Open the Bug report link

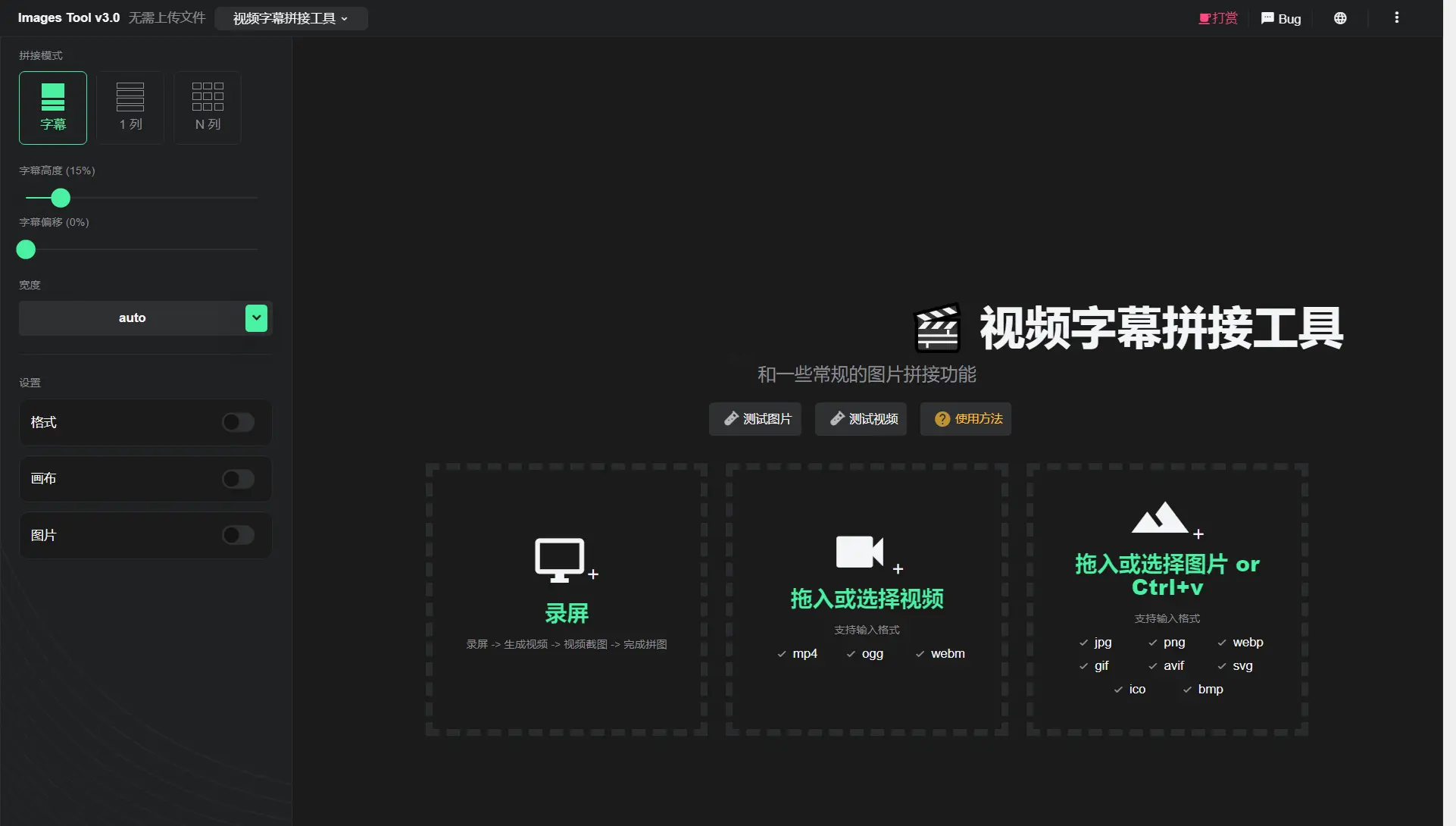click(x=1281, y=18)
